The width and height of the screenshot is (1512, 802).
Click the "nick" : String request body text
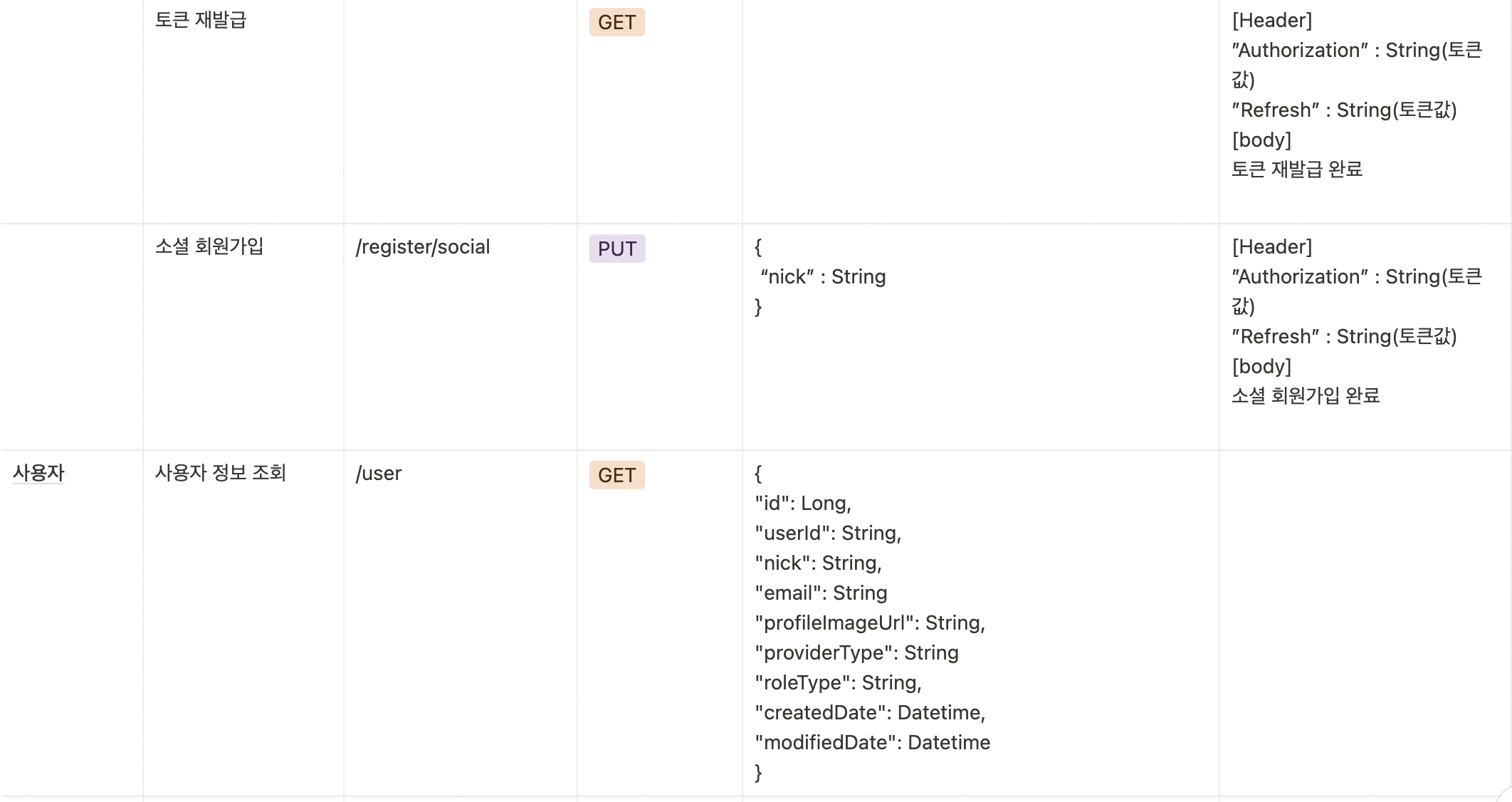823,277
